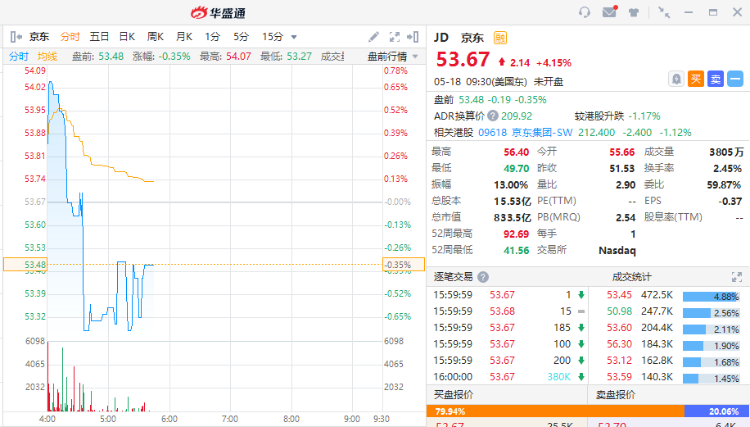This screenshot has width=750, height=427.
Task: Click the 买盘报价 header
Action: pyautogui.click(x=453, y=394)
